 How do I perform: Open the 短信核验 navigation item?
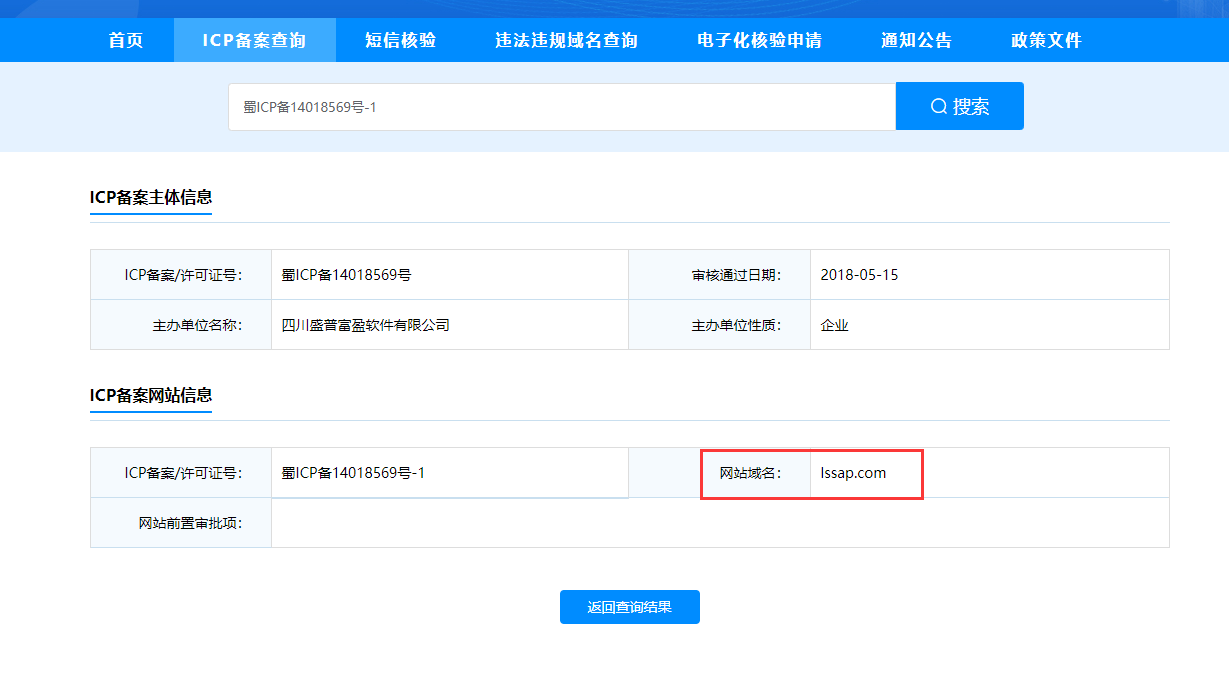400,41
